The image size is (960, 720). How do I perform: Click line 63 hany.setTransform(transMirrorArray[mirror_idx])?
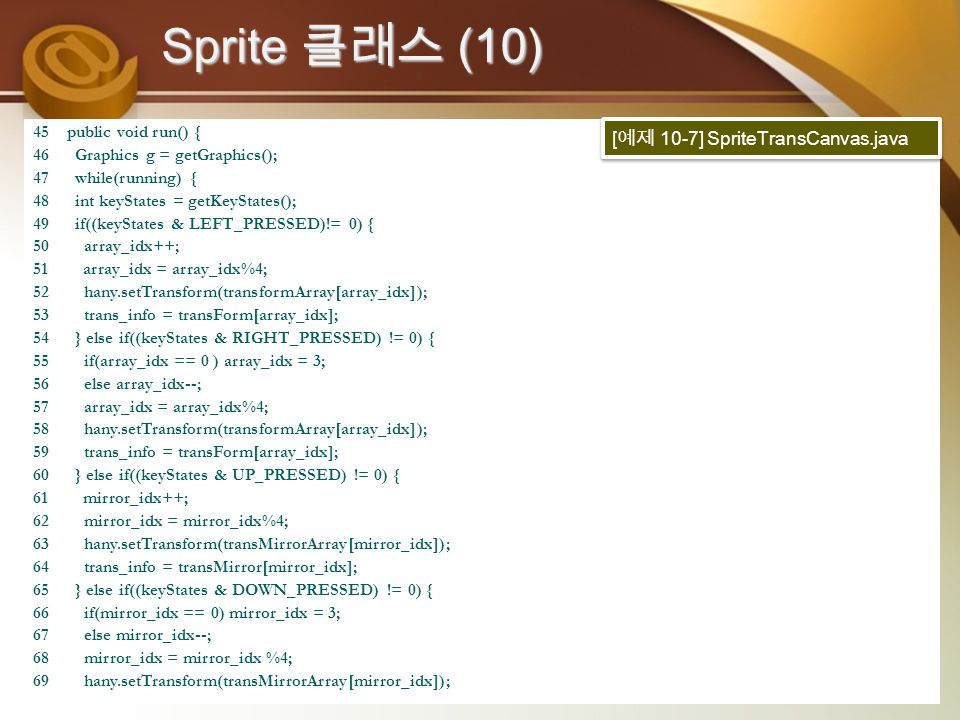click(x=268, y=544)
